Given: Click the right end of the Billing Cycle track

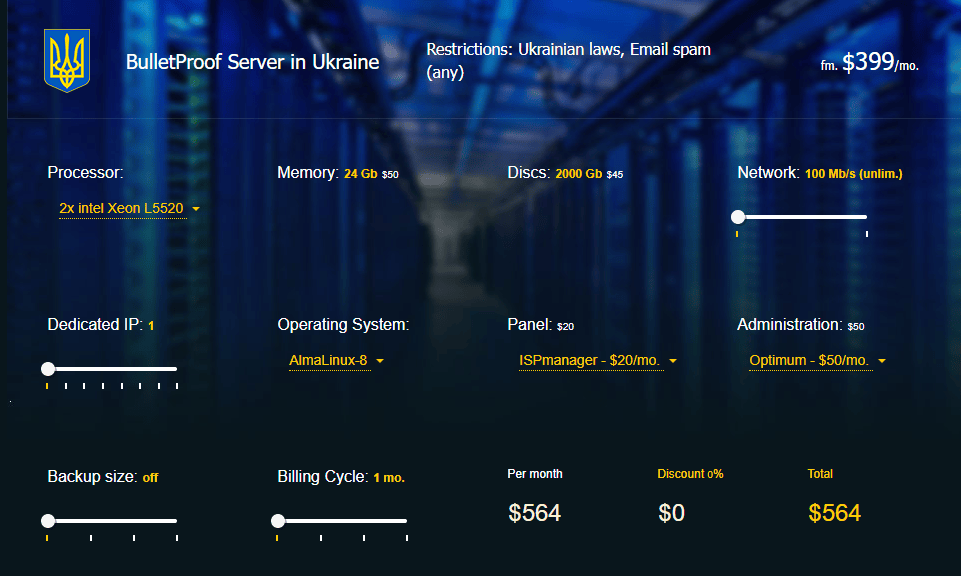Looking at the screenshot, I should 405,521.
